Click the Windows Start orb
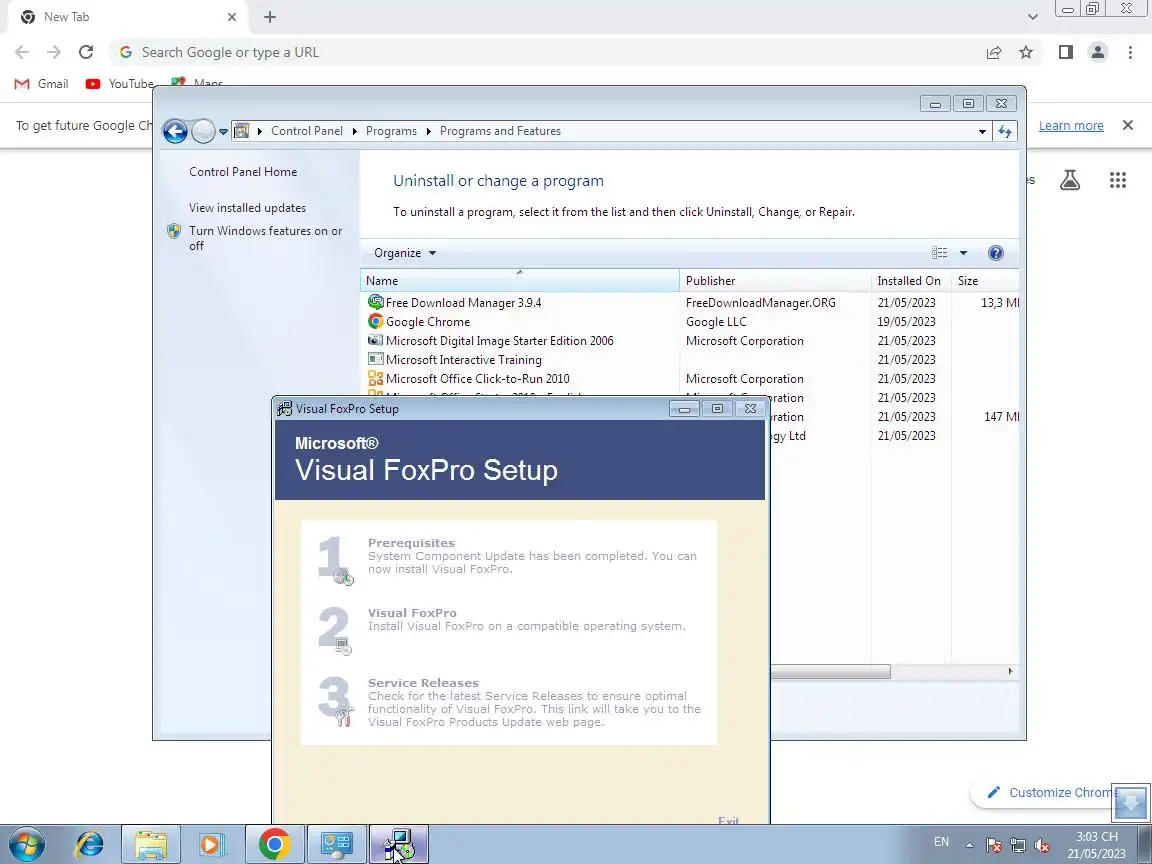 27,844
